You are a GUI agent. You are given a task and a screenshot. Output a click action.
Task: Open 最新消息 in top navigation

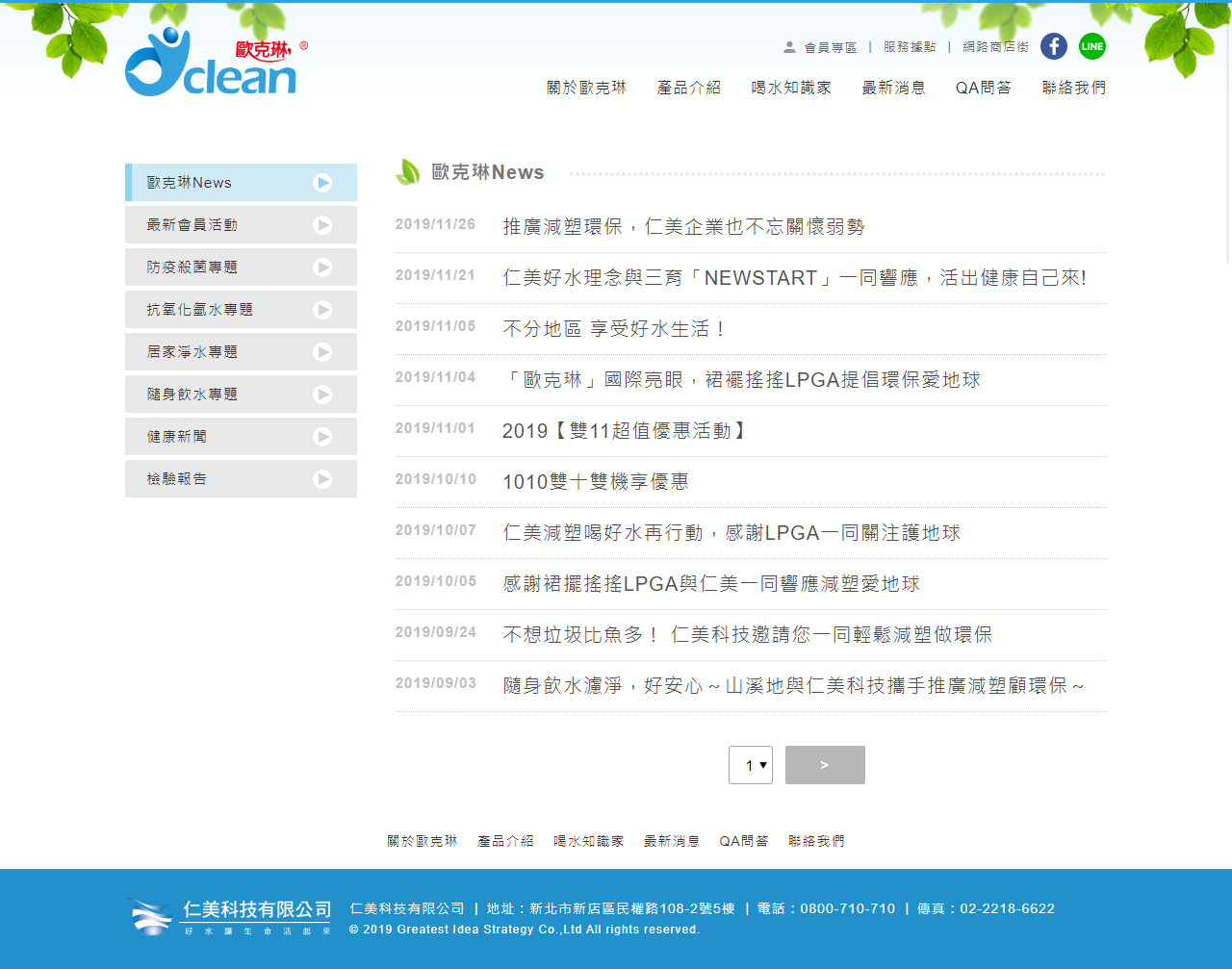click(894, 88)
